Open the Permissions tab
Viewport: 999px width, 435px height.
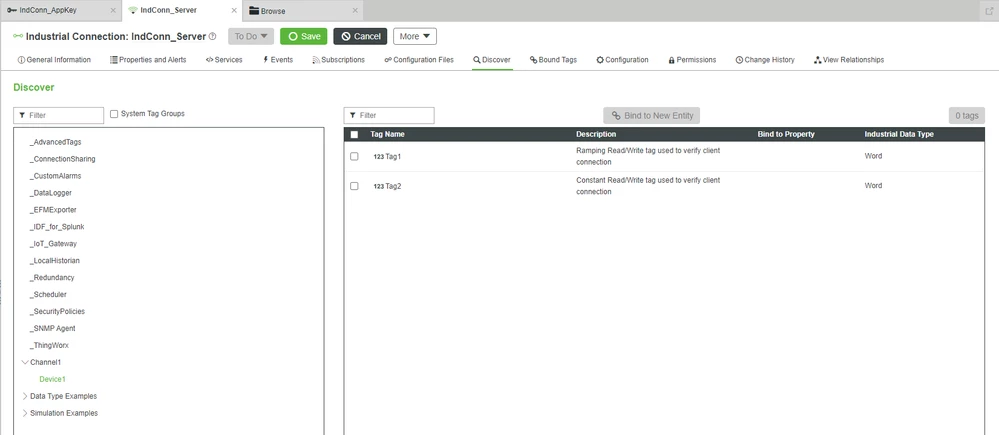(x=692, y=60)
